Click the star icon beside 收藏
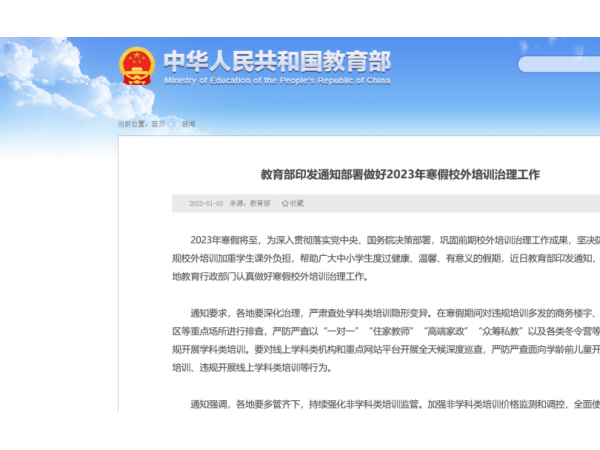Viewport: 600px width, 450px height. (x=285, y=203)
